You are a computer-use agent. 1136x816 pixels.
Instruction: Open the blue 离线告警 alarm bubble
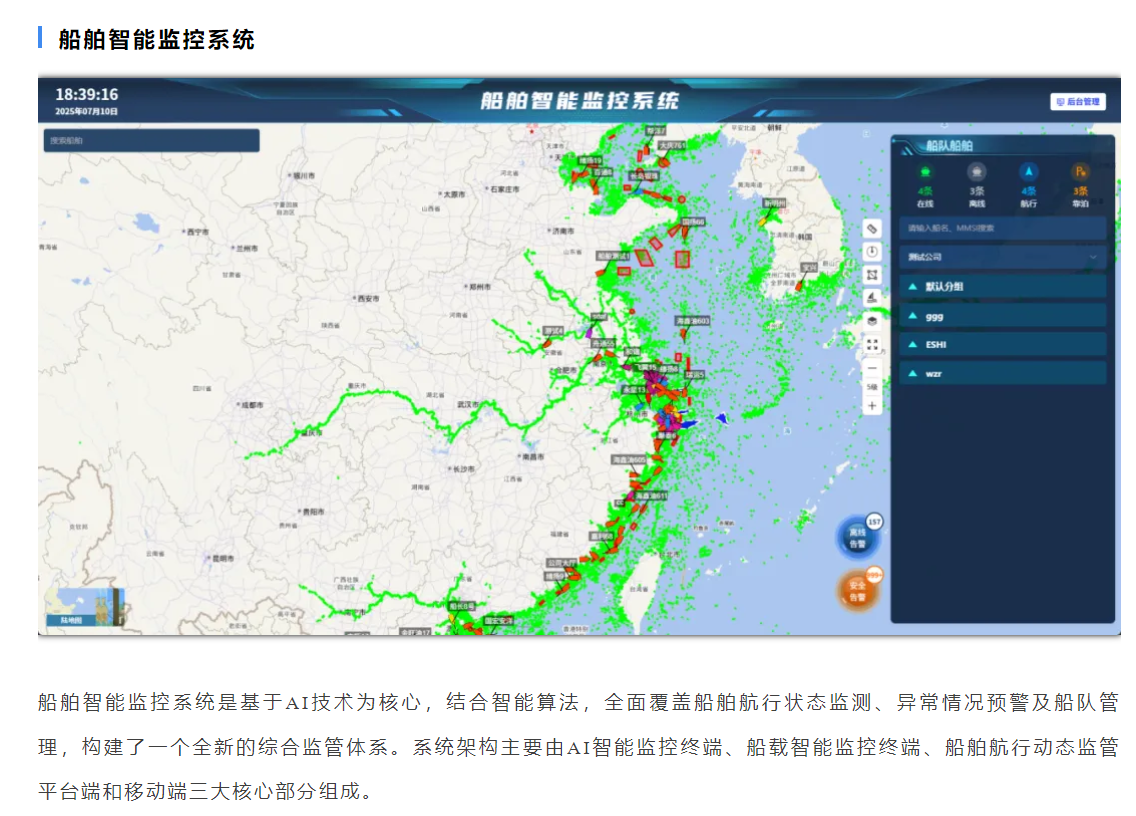857,538
